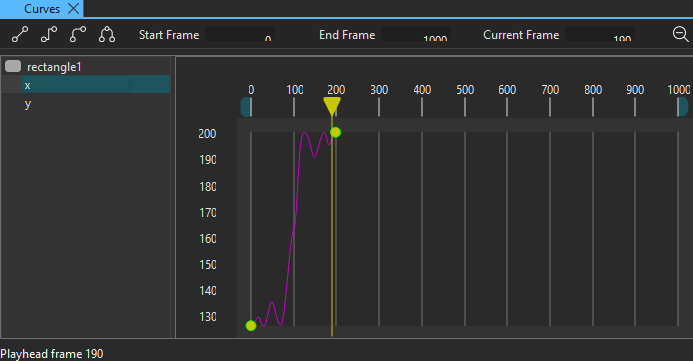Image resolution: width=693 pixels, height=361 pixels.
Task: Select the bezier handle curve tool
Action: point(107,34)
